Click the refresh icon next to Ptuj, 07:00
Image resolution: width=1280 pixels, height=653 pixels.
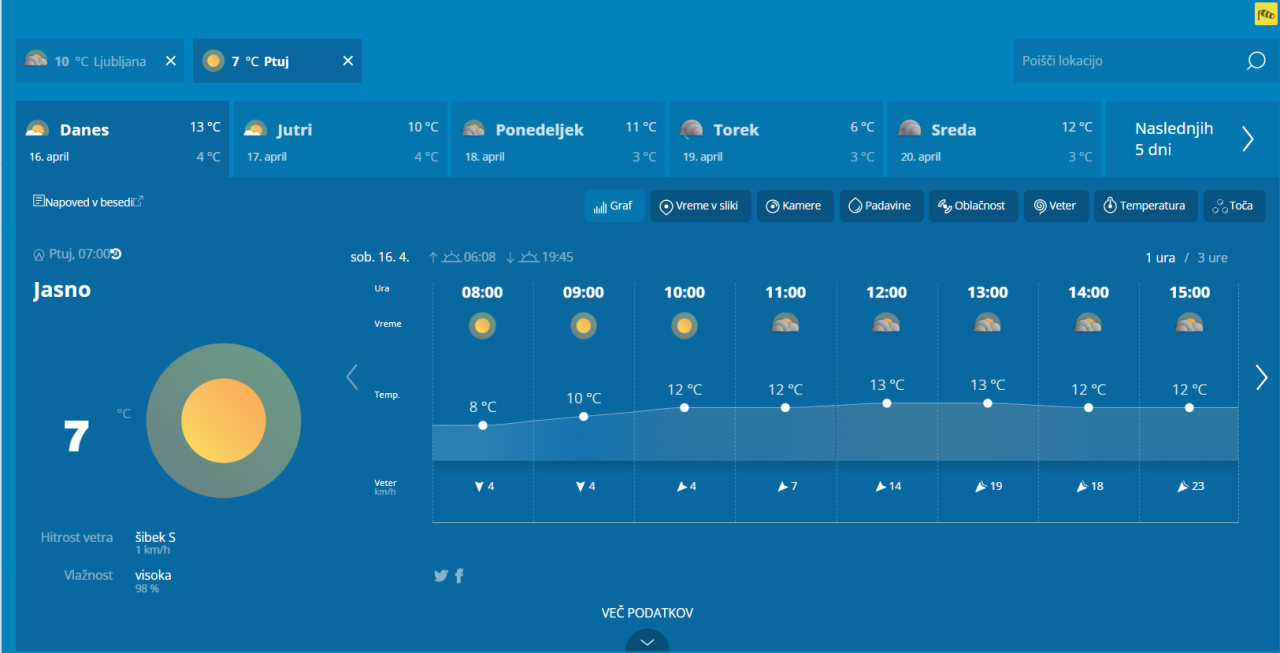click(116, 254)
